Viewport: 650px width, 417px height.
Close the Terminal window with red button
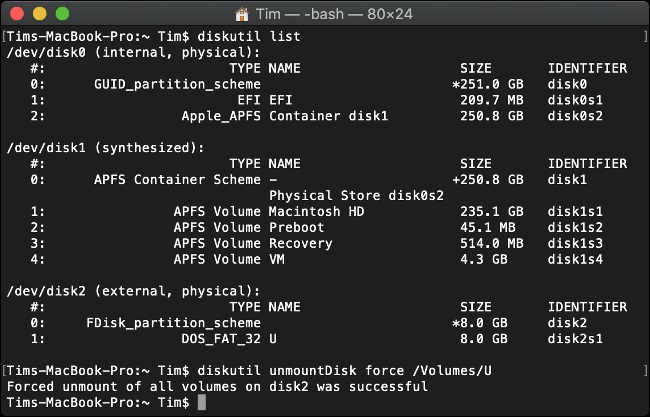coord(18,15)
